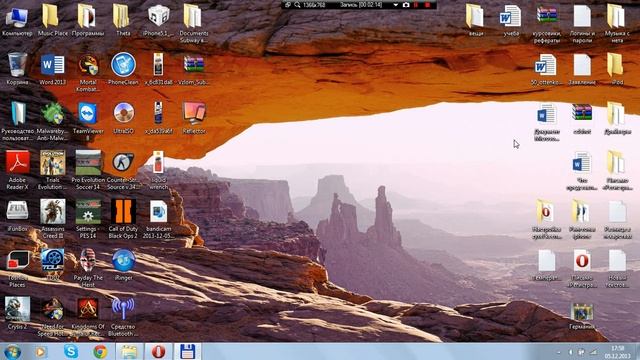Launch Payday The Heist shortcut
640x360 pixels.
[88, 268]
